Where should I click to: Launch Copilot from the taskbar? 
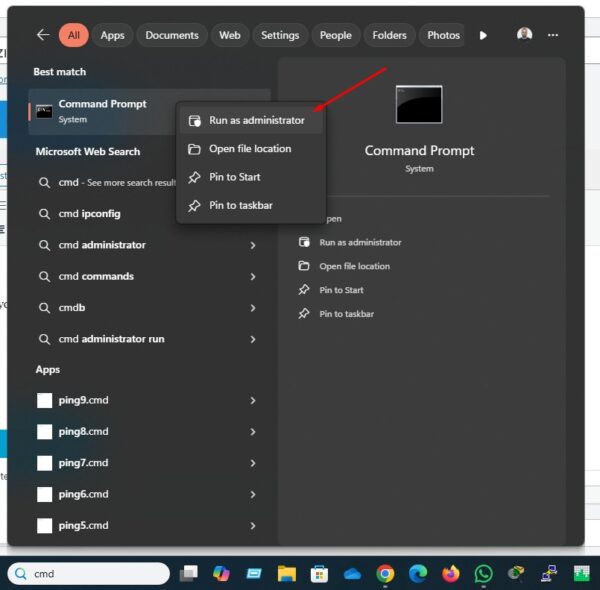[221, 574]
